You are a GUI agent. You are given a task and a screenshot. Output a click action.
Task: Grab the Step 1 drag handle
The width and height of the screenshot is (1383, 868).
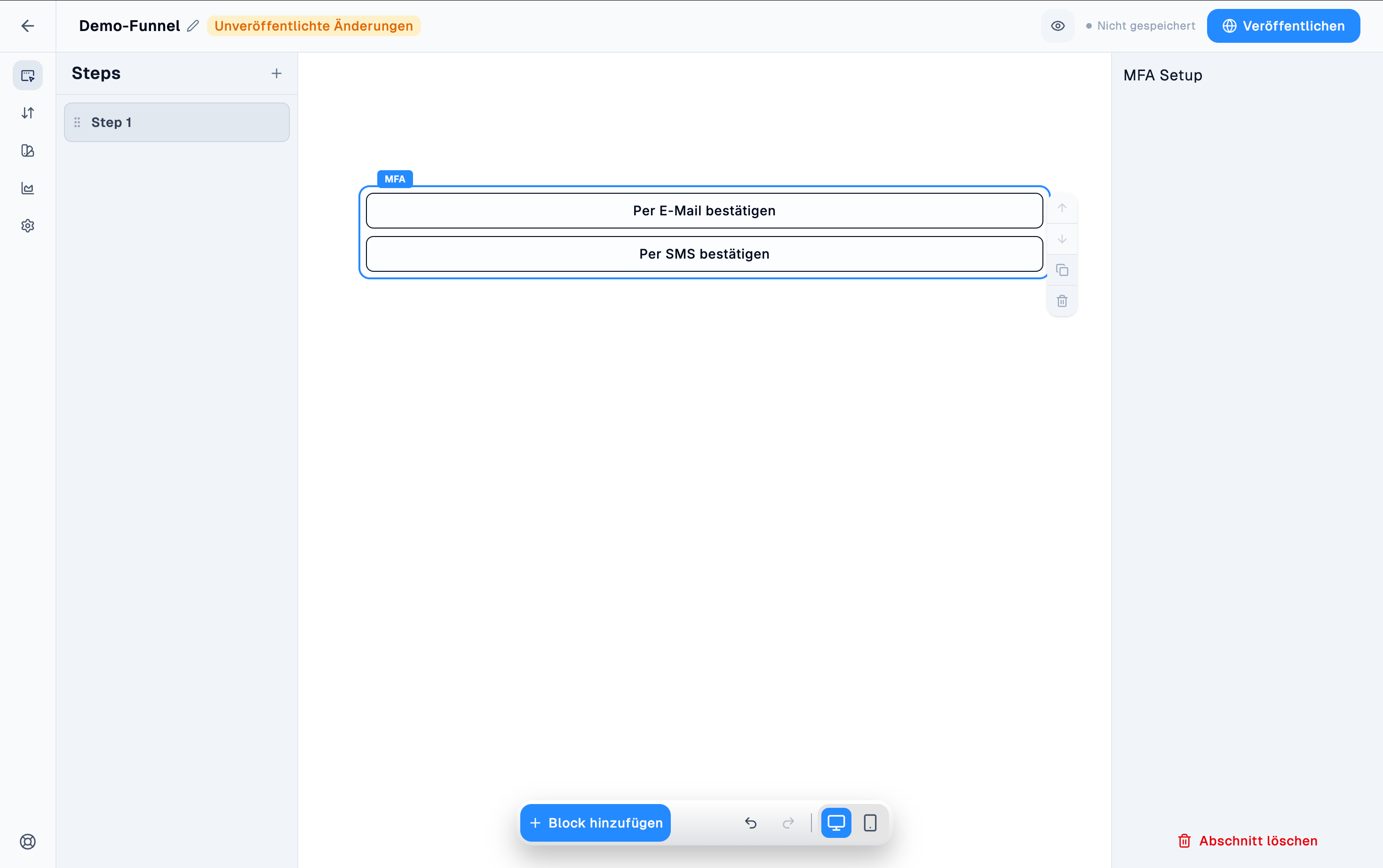coord(77,122)
